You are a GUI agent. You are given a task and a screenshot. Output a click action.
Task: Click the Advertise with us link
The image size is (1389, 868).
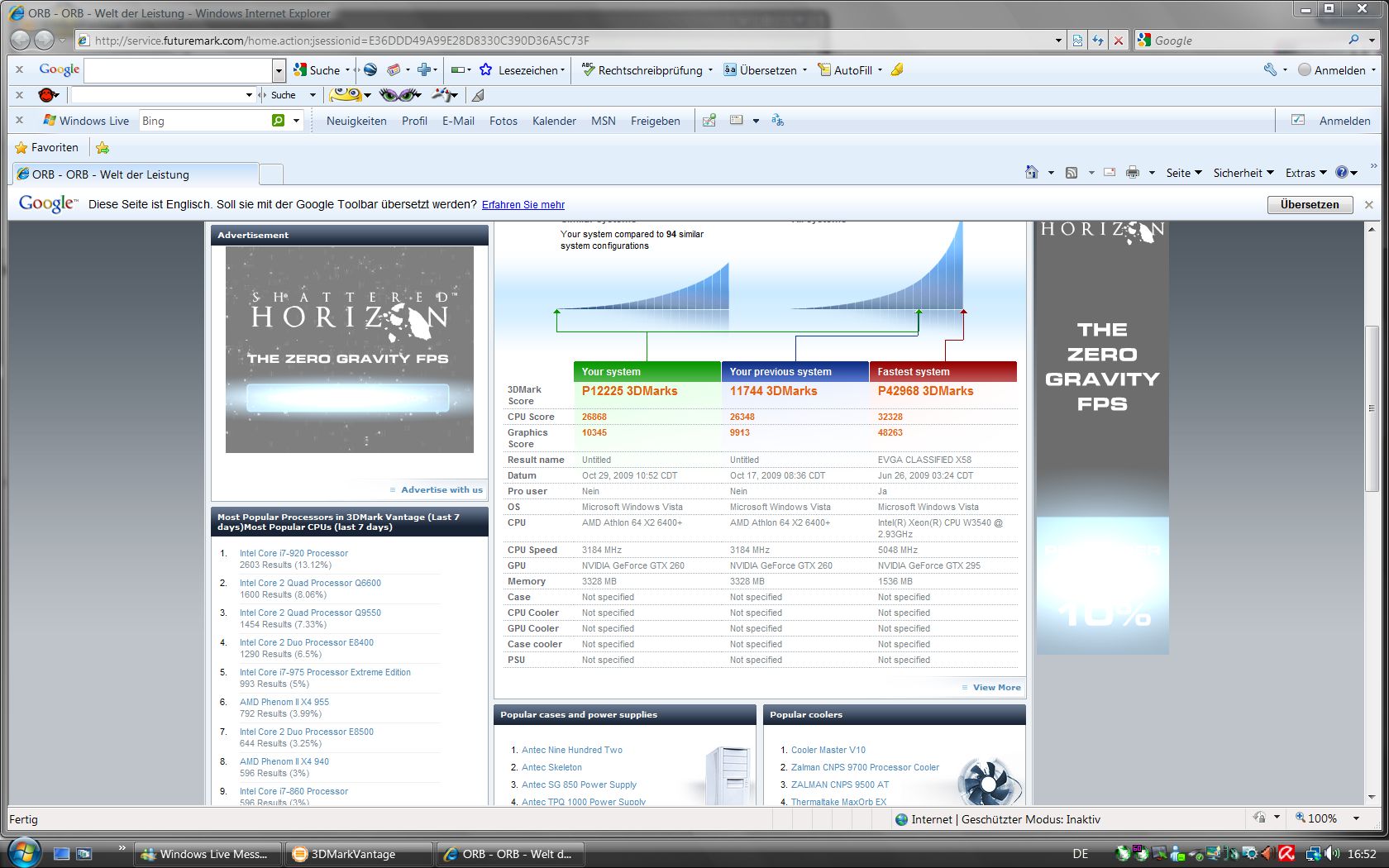tap(442, 489)
